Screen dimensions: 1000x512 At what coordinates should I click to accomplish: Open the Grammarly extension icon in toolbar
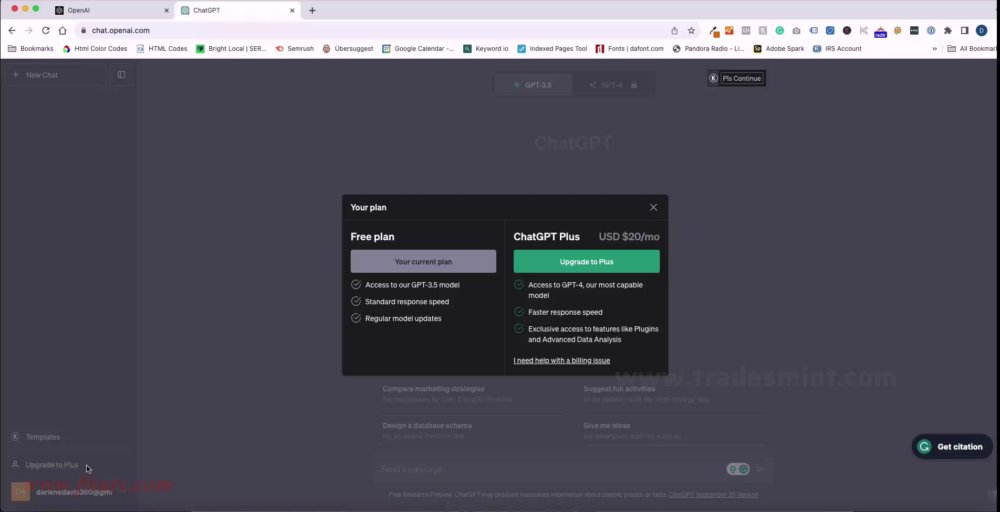point(779,30)
